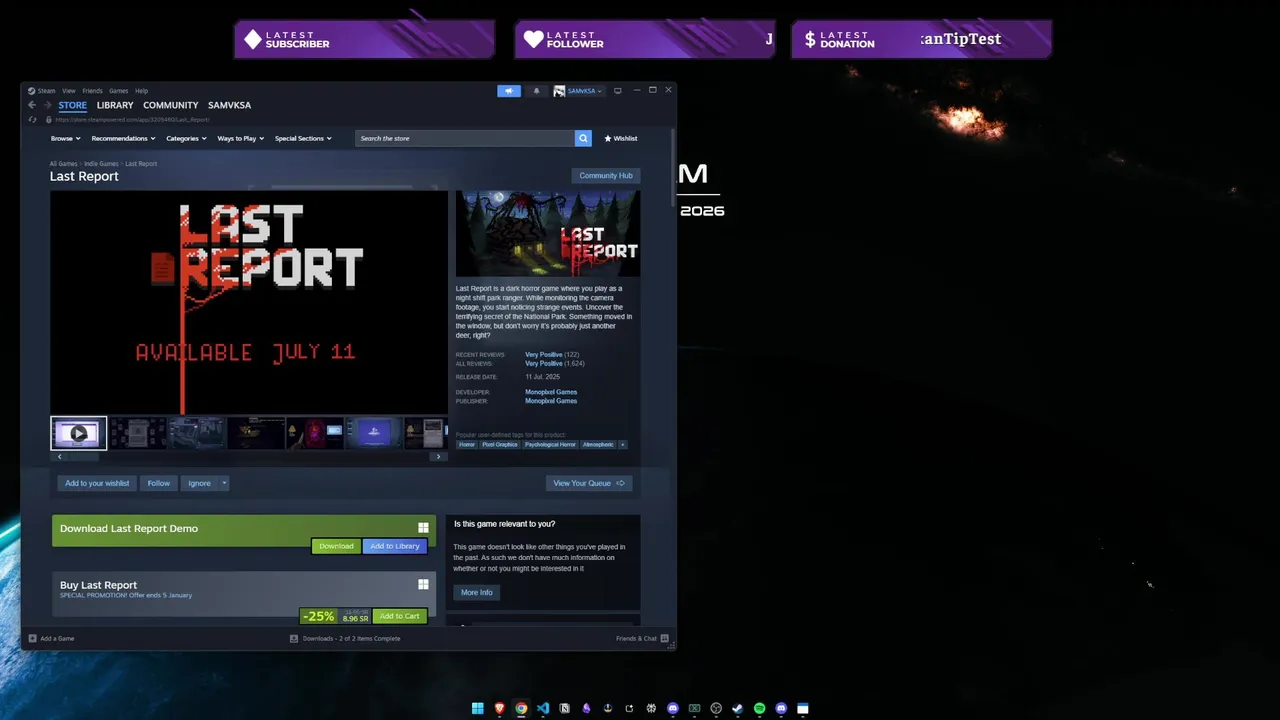Screen dimensions: 1280x720
Task: Click the plus tag button beside Atmospheric
Action: [x=623, y=444]
